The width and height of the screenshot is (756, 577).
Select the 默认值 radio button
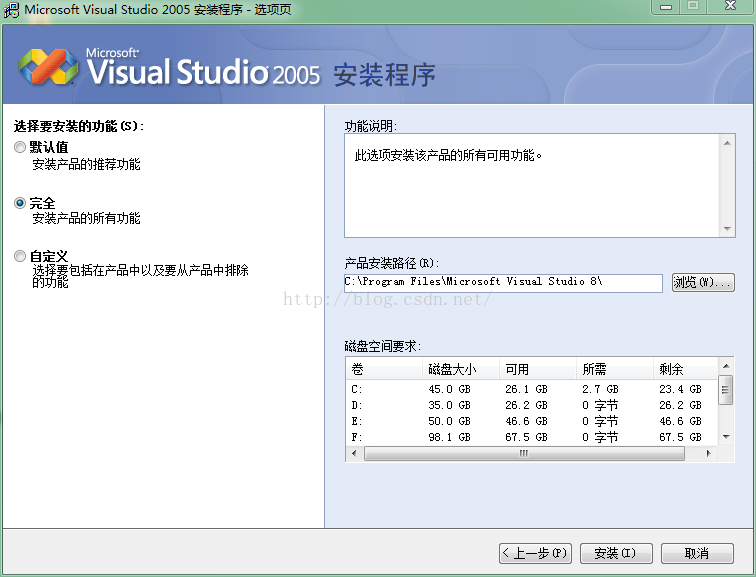(20, 147)
